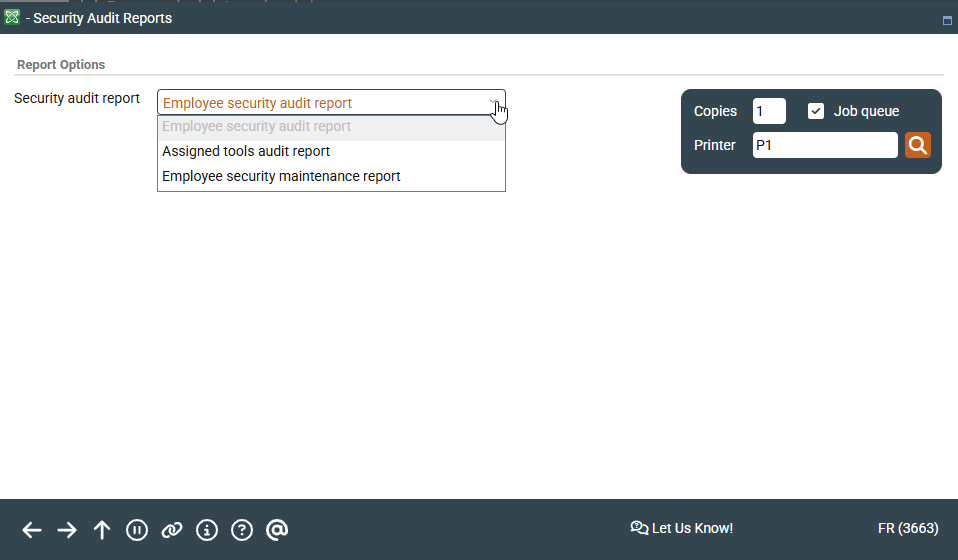Click the chain link icon
Image resolution: width=958 pixels, height=560 pixels.
172,530
